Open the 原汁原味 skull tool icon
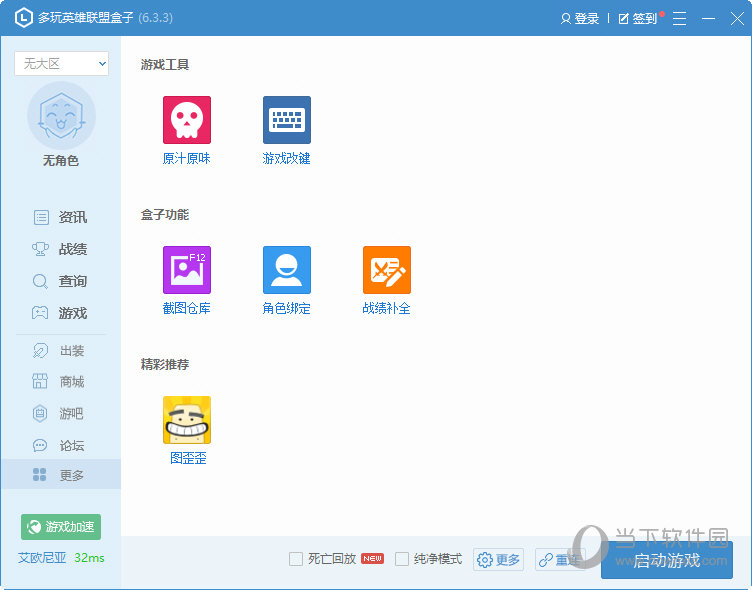Image resolution: width=752 pixels, height=590 pixels. [187, 120]
